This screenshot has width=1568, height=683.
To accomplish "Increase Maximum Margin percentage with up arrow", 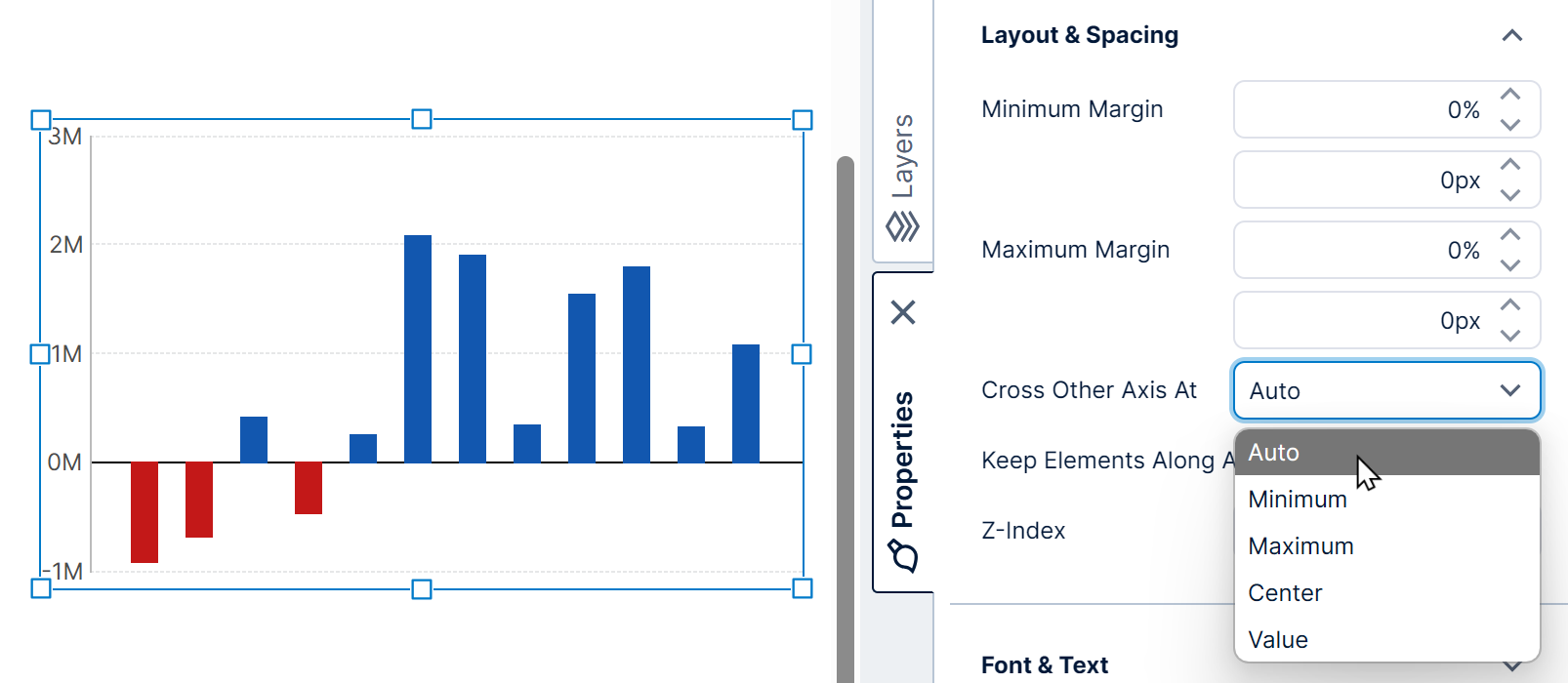I will pyautogui.click(x=1509, y=234).
